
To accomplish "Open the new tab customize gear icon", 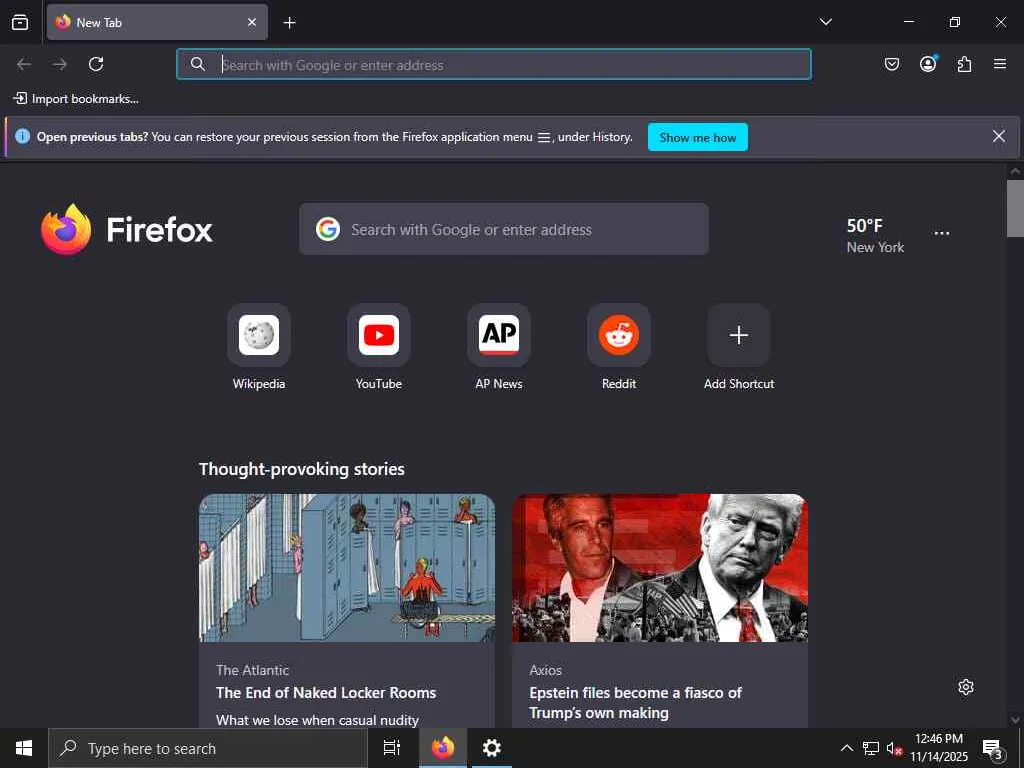I will click(966, 687).
